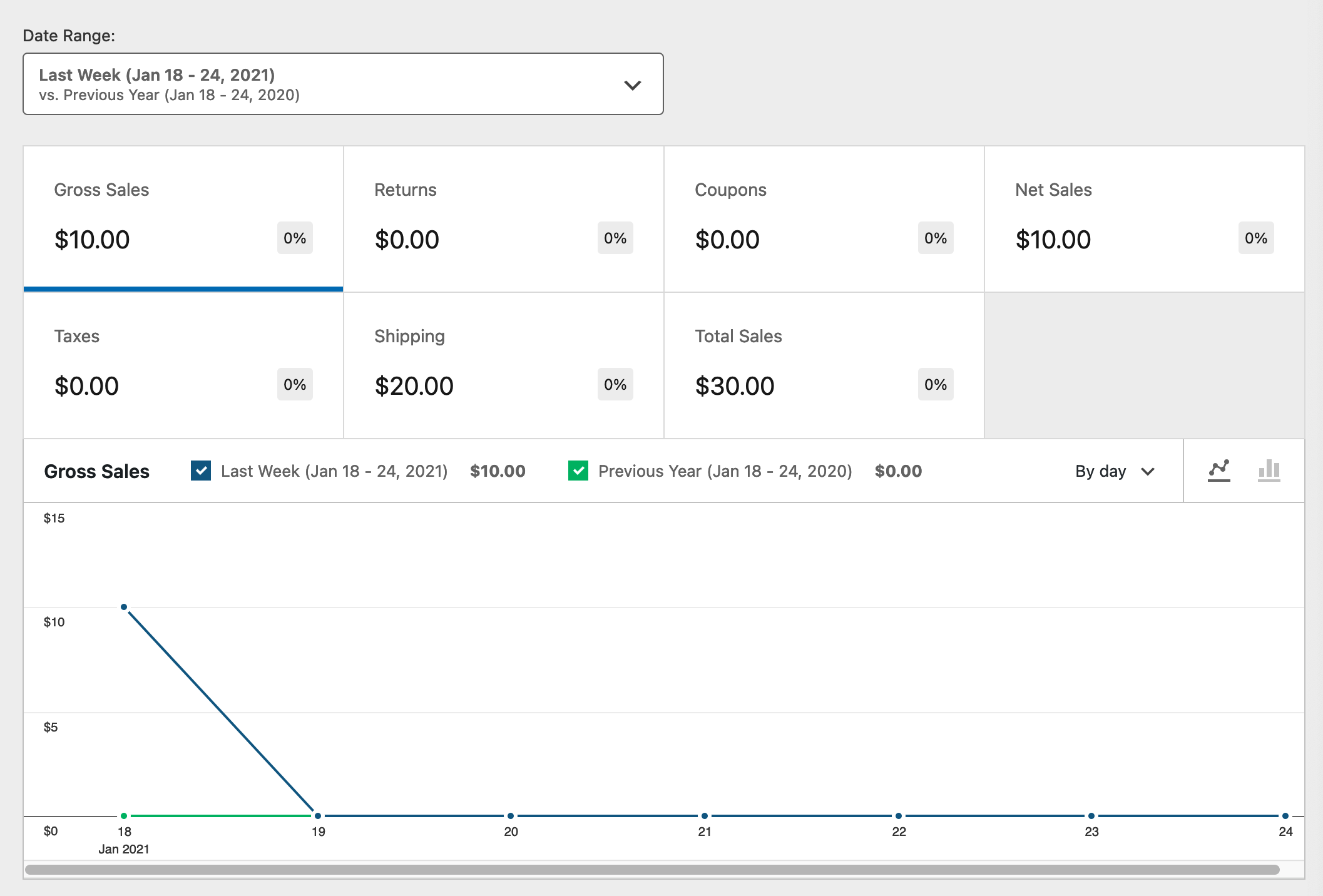Uncheck Last Week (Jan 18 - 24, 2021) checkbox

(201, 471)
